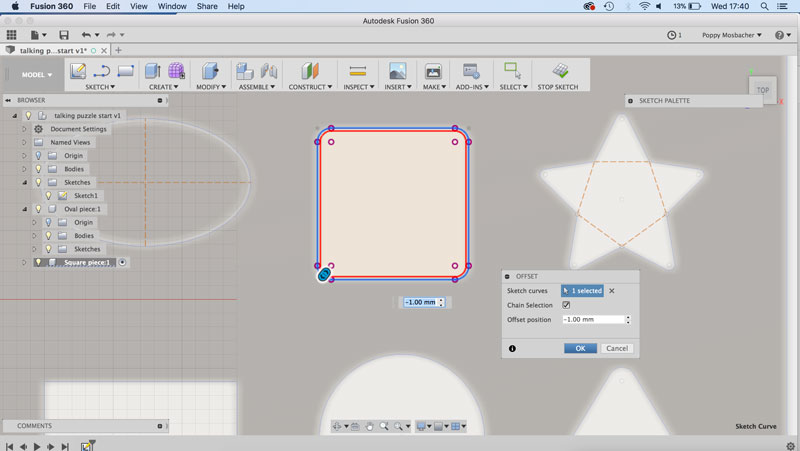The height and width of the screenshot is (451, 800).
Task: Toggle visibility bulb of Sketch1
Action: [x=48, y=195]
